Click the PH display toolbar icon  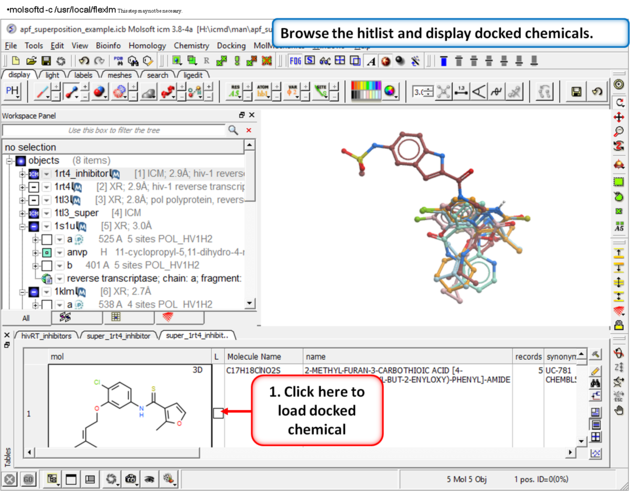pyautogui.click(x=14, y=91)
